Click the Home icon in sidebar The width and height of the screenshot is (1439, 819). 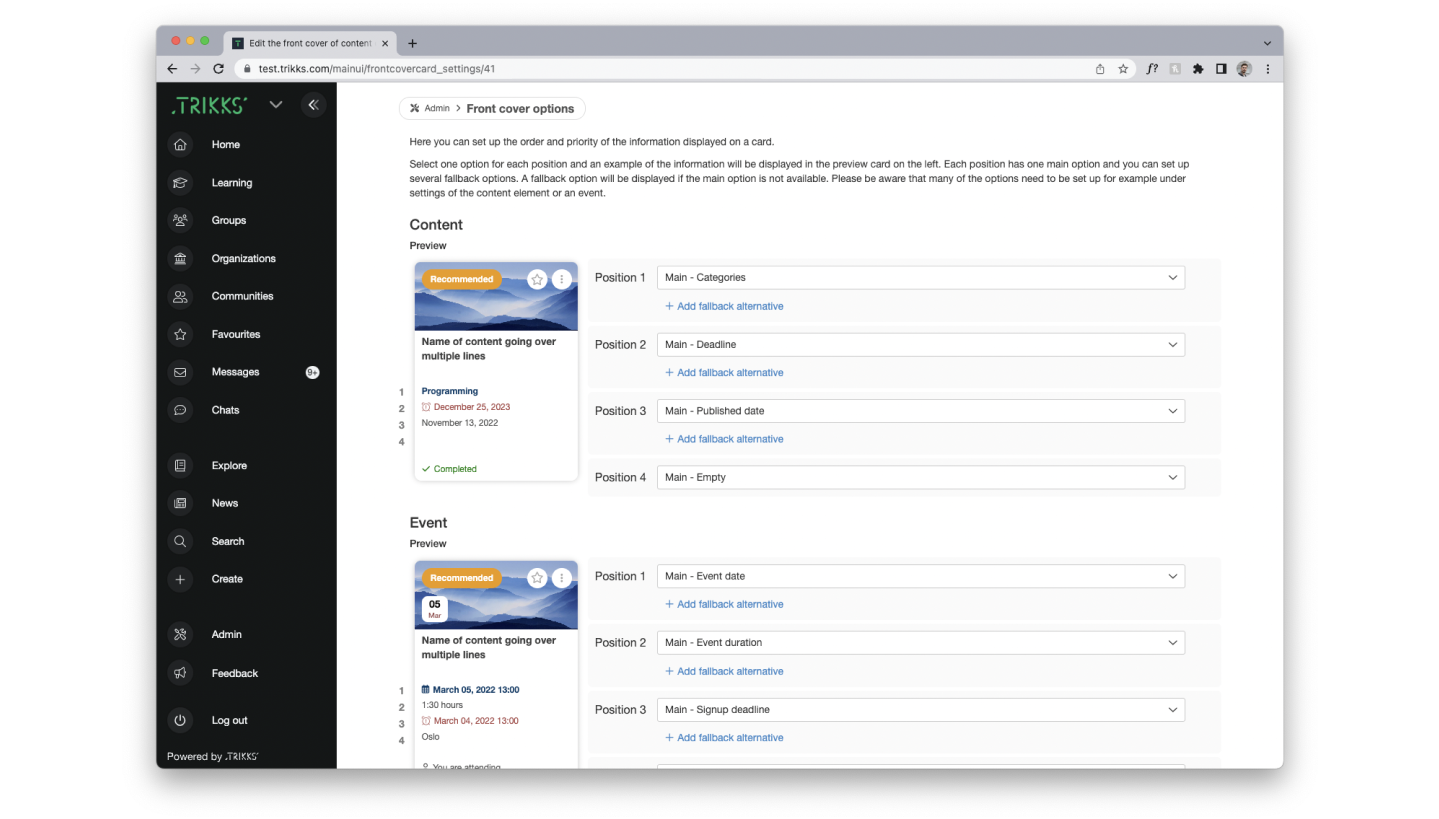tap(180, 145)
